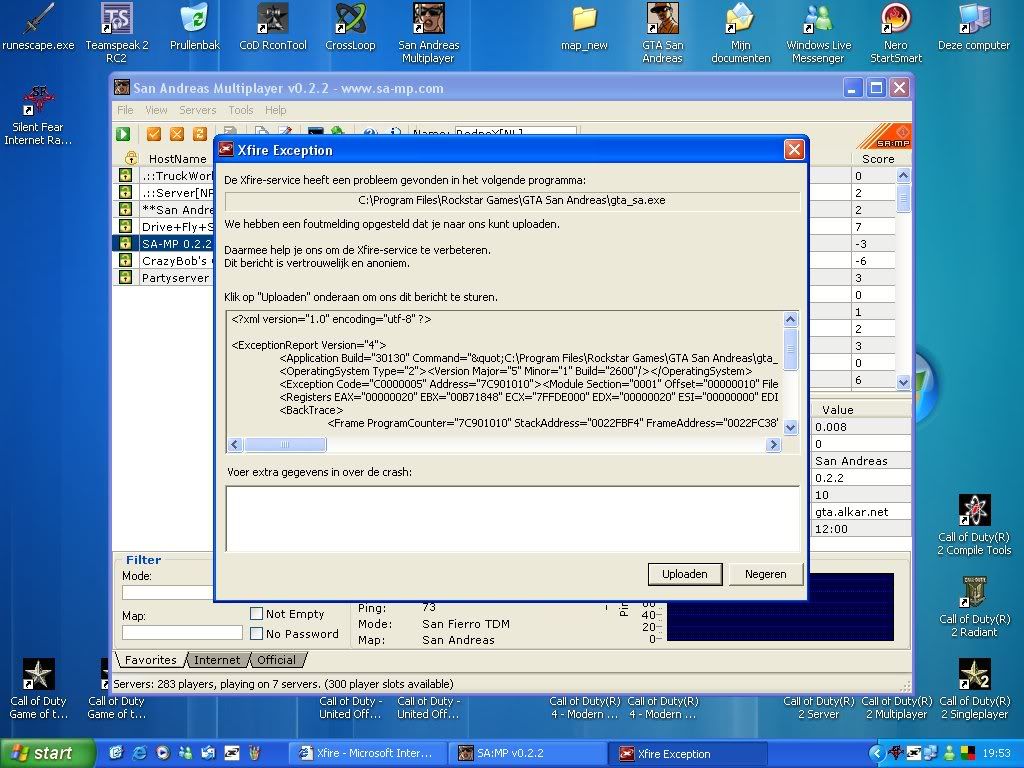Screen dimensions: 1024x768
Task: Click the orange refresh server toolbar icon
Action: click(x=200, y=134)
